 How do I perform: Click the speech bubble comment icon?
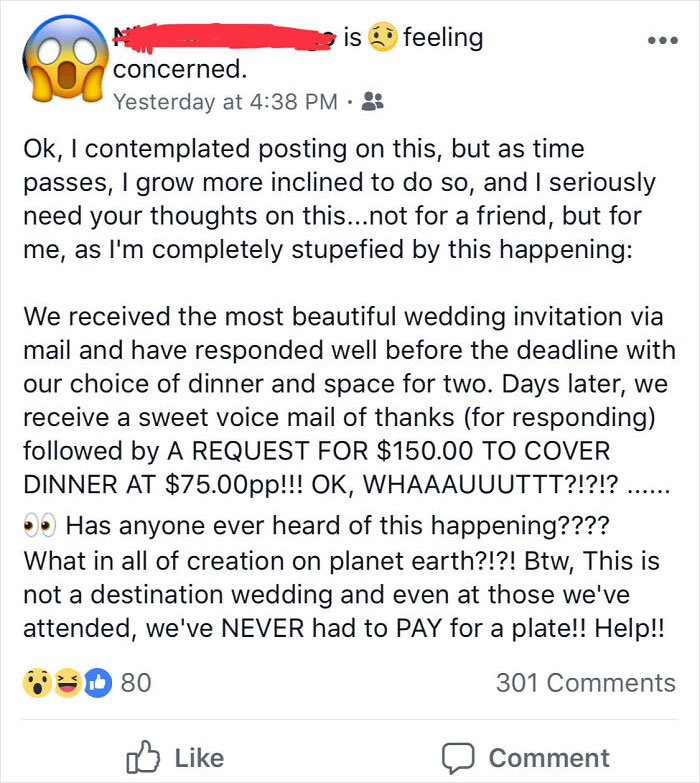tap(459, 757)
